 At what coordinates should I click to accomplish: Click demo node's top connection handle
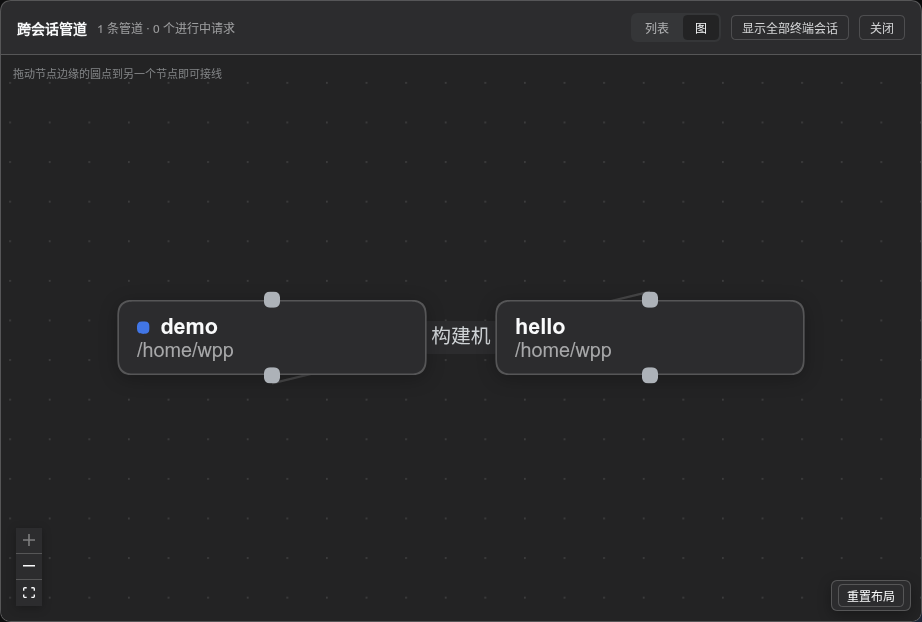272,300
